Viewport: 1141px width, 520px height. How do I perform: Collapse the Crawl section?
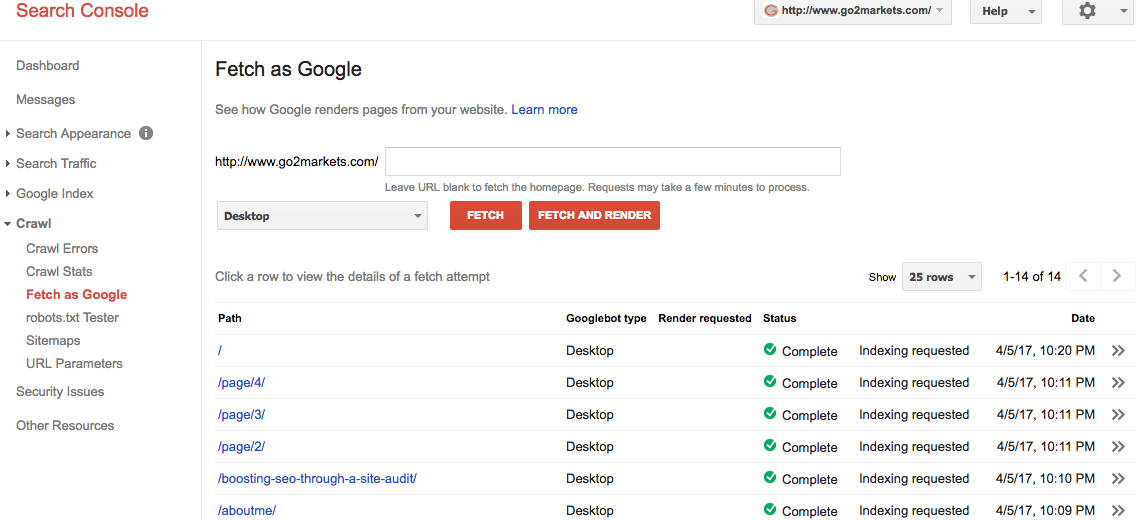[x=33, y=224]
